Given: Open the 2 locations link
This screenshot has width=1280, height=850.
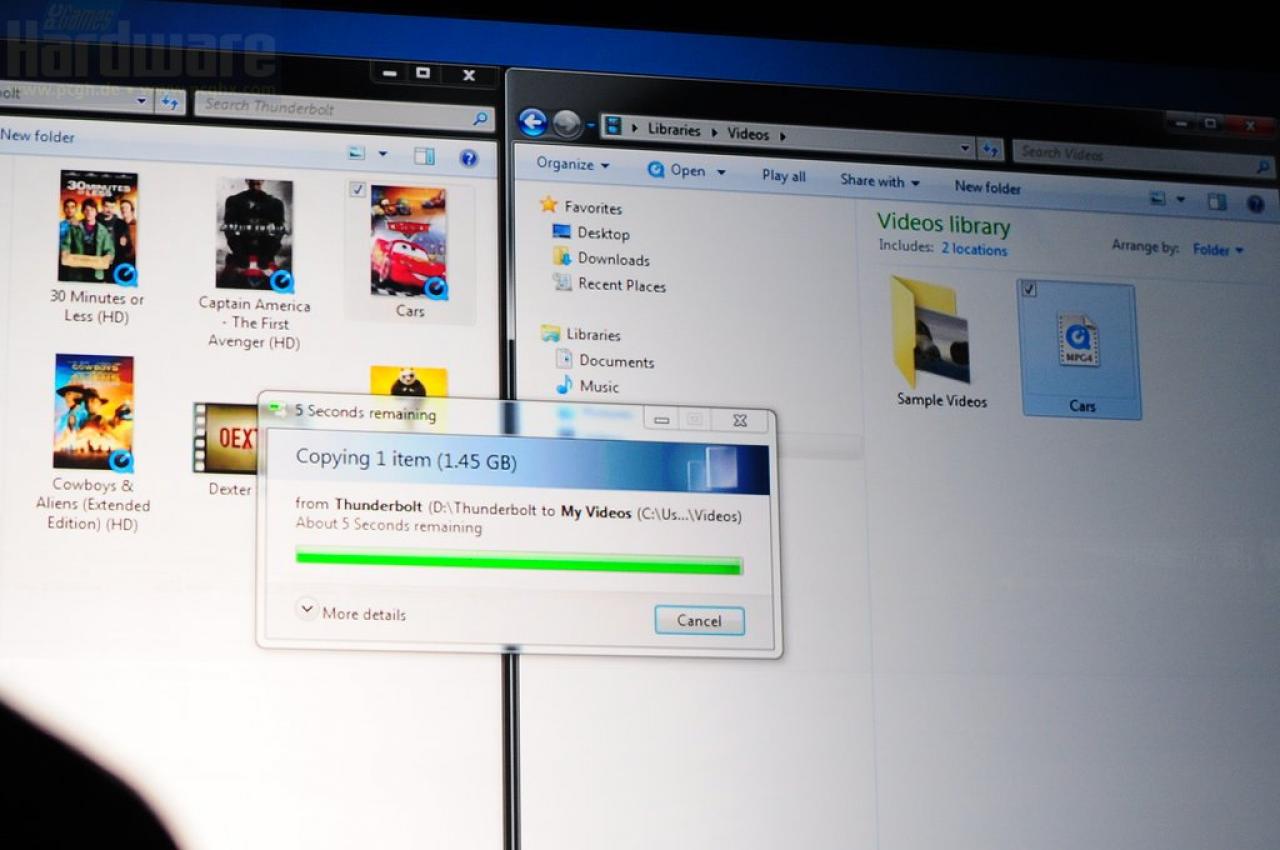Looking at the screenshot, I should [974, 249].
